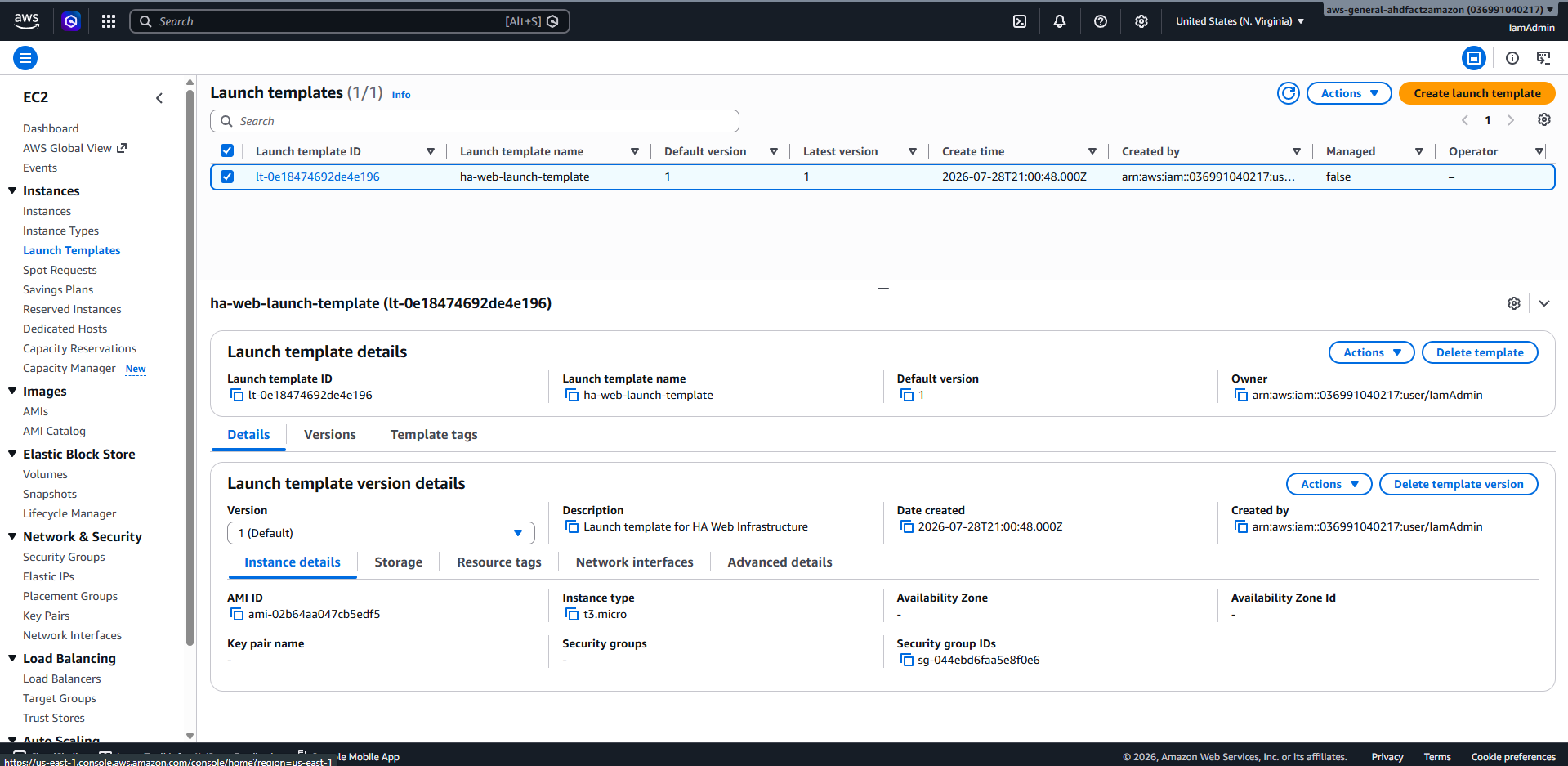Collapse the Instances sidebar section
The width and height of the screenshot is (1568, 766).
(12, 190)
